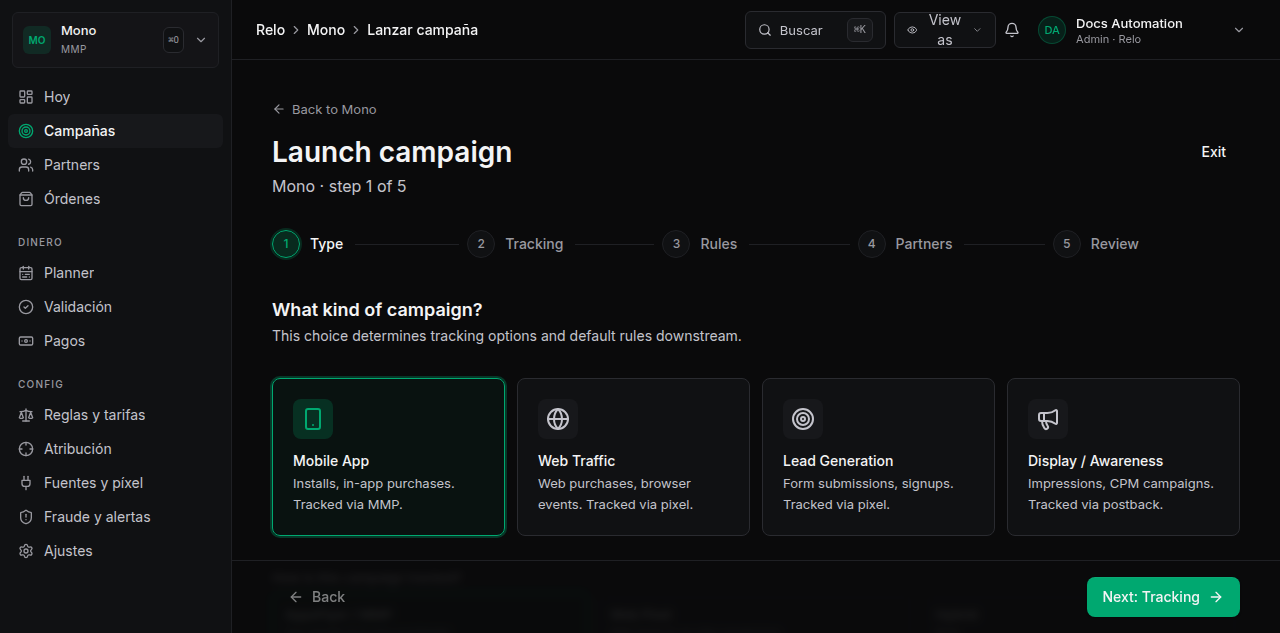Click the Fraude y alertas shield icon
This screenshot has height=633, width=1280.
pyautogui.click(x=26, y=517)
